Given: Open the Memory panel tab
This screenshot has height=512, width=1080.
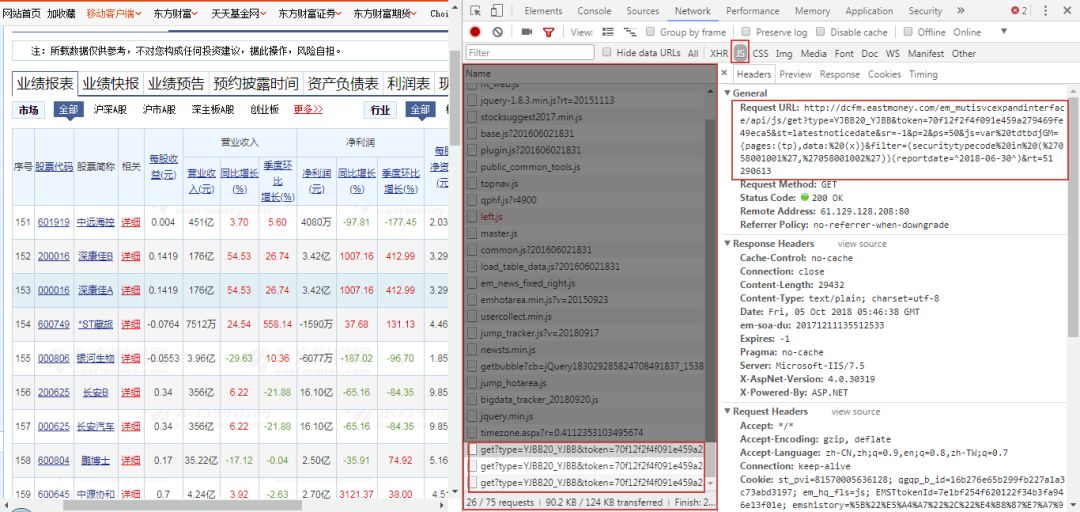Looking at the screenshot, I should point(812,11).
